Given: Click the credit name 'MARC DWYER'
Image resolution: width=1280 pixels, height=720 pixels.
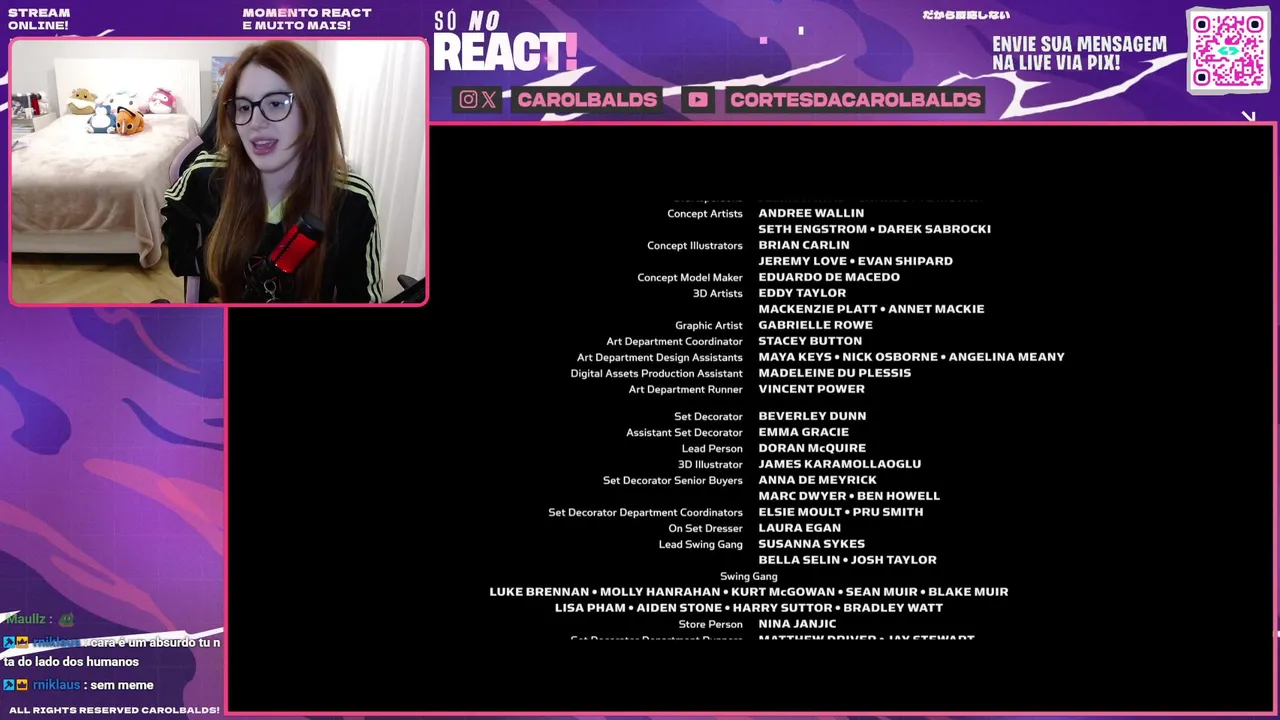Looking at the screenshot, I should pos(802,496).
